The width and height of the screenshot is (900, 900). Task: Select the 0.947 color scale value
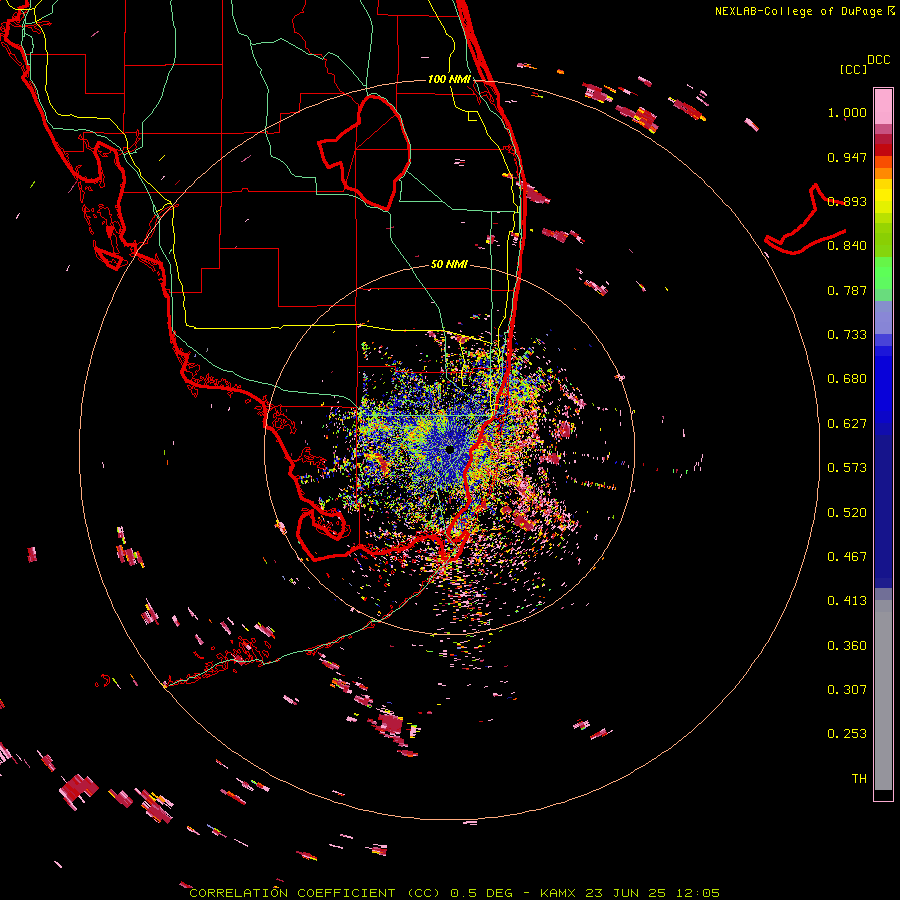pos(847,157)
